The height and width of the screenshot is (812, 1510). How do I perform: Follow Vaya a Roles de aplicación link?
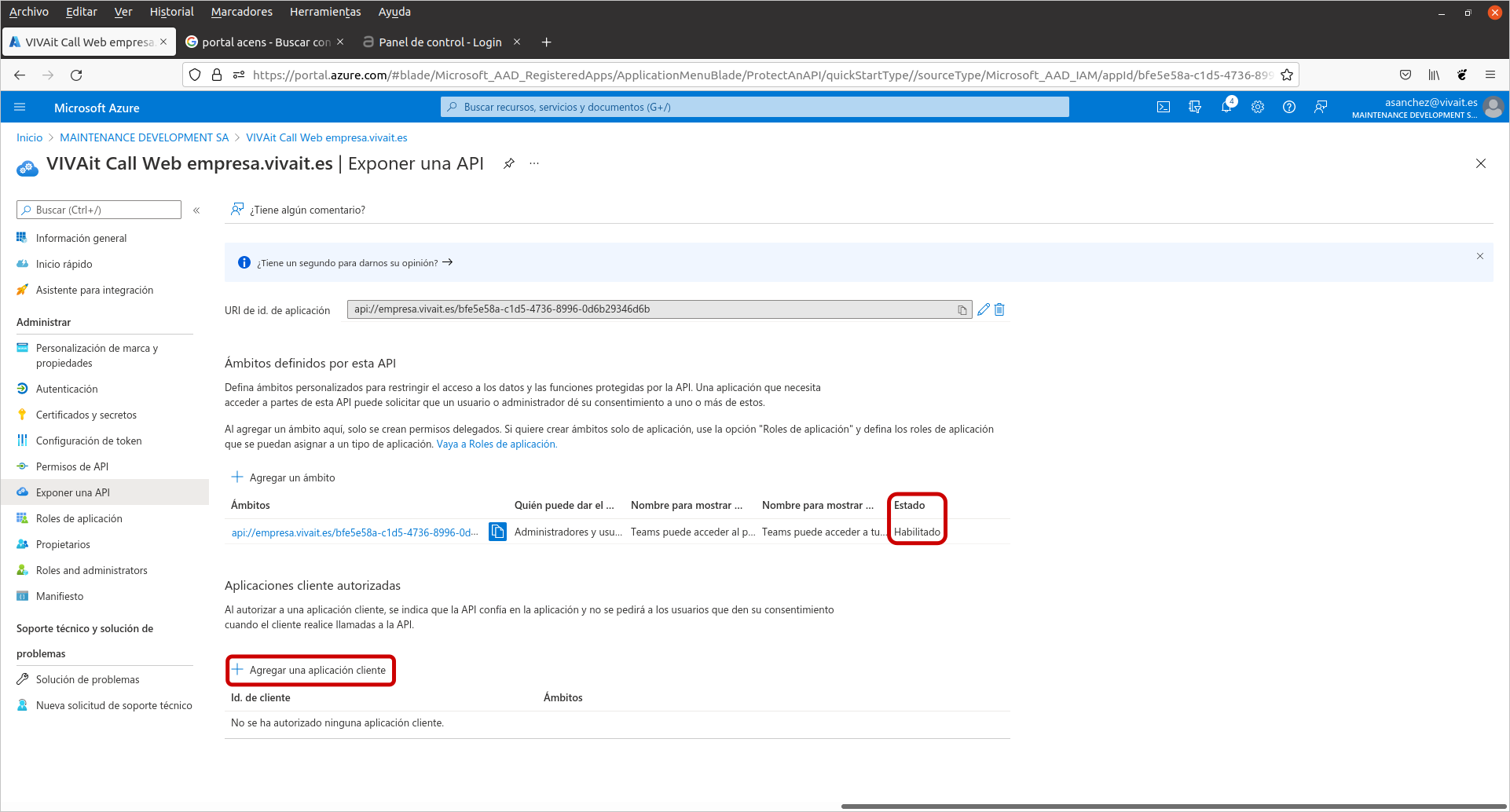click(497, 444)
